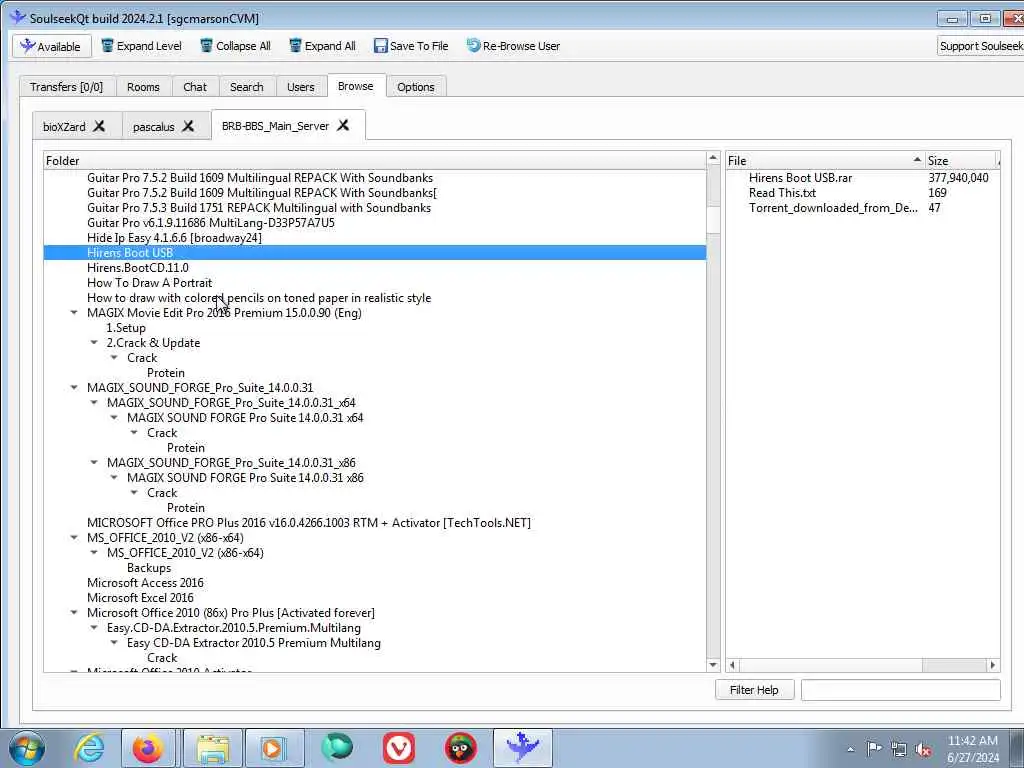Image resolution: width=1024 pixels, height=768 pixels.
Task: Open the Search tab
Action: click(247, 87)
